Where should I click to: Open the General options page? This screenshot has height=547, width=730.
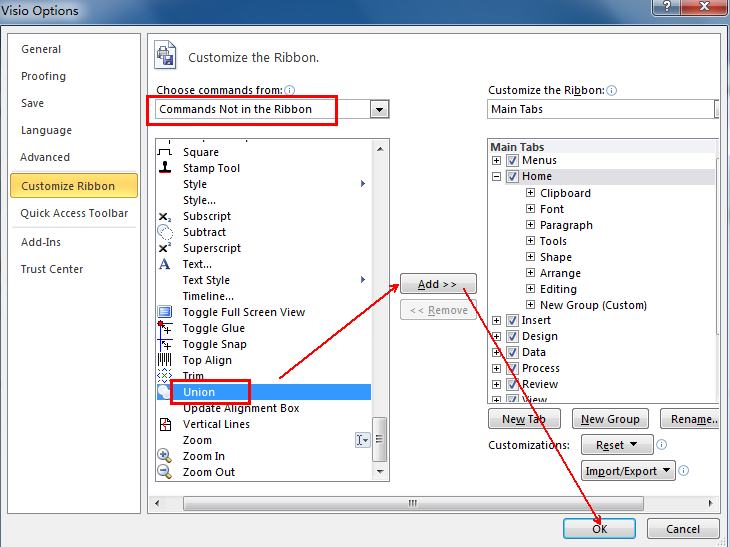point(41,49)
